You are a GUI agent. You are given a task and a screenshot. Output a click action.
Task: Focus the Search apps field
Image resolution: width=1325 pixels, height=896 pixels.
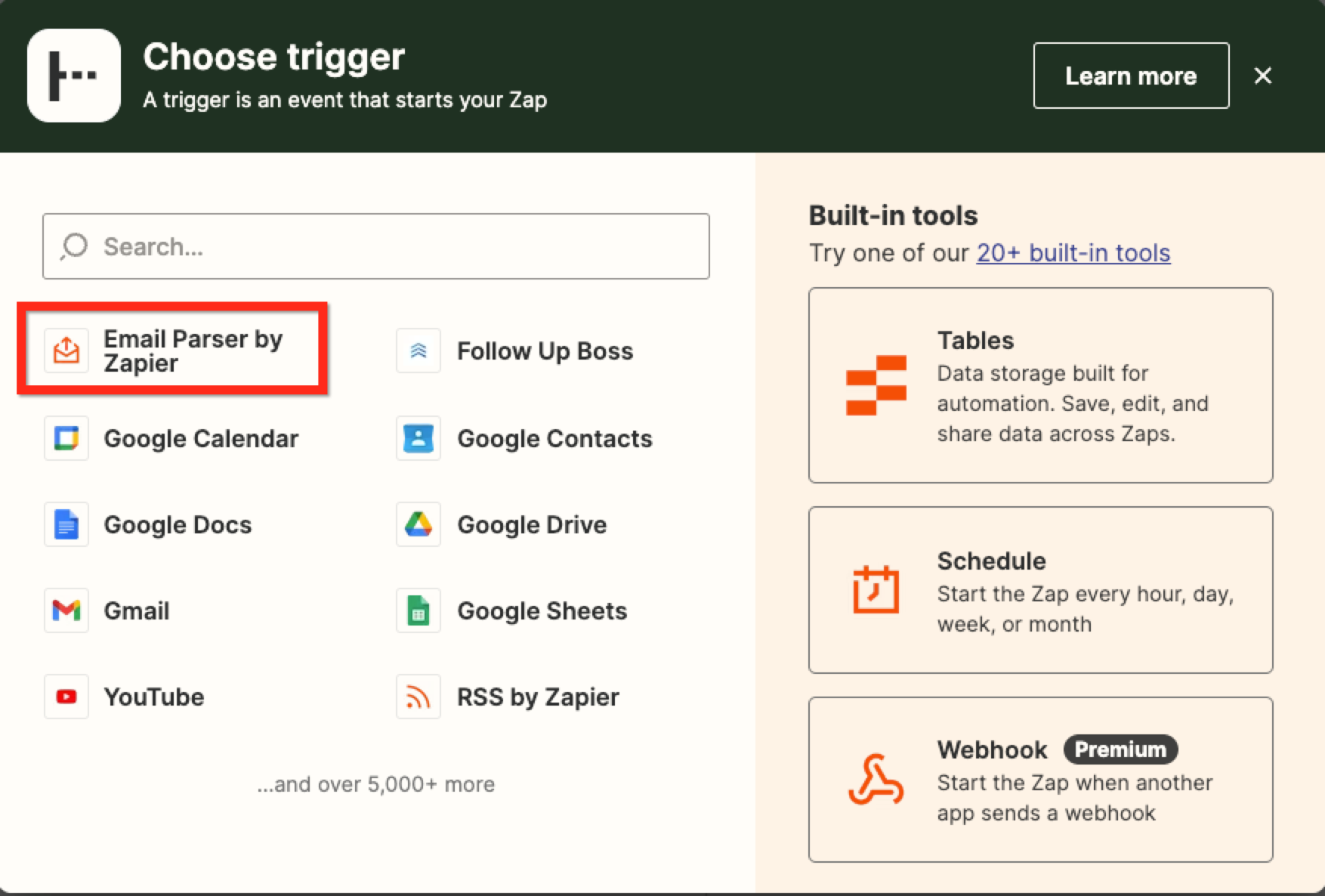coord(376,246)
